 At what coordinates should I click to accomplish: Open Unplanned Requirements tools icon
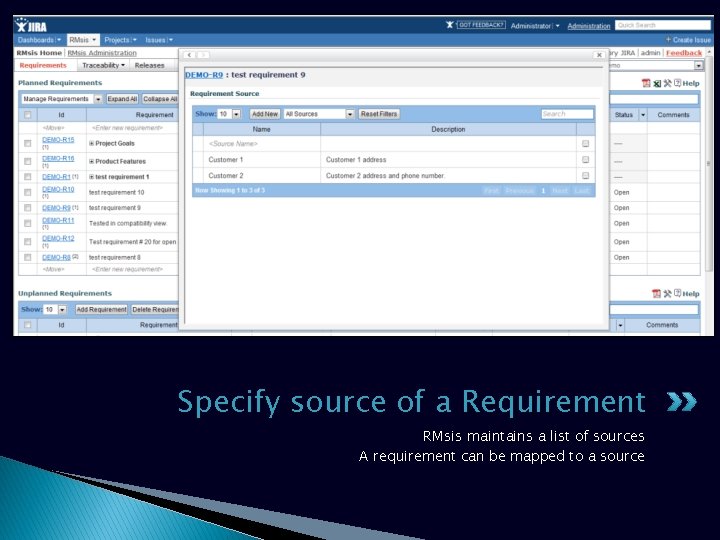pos(667,293)
